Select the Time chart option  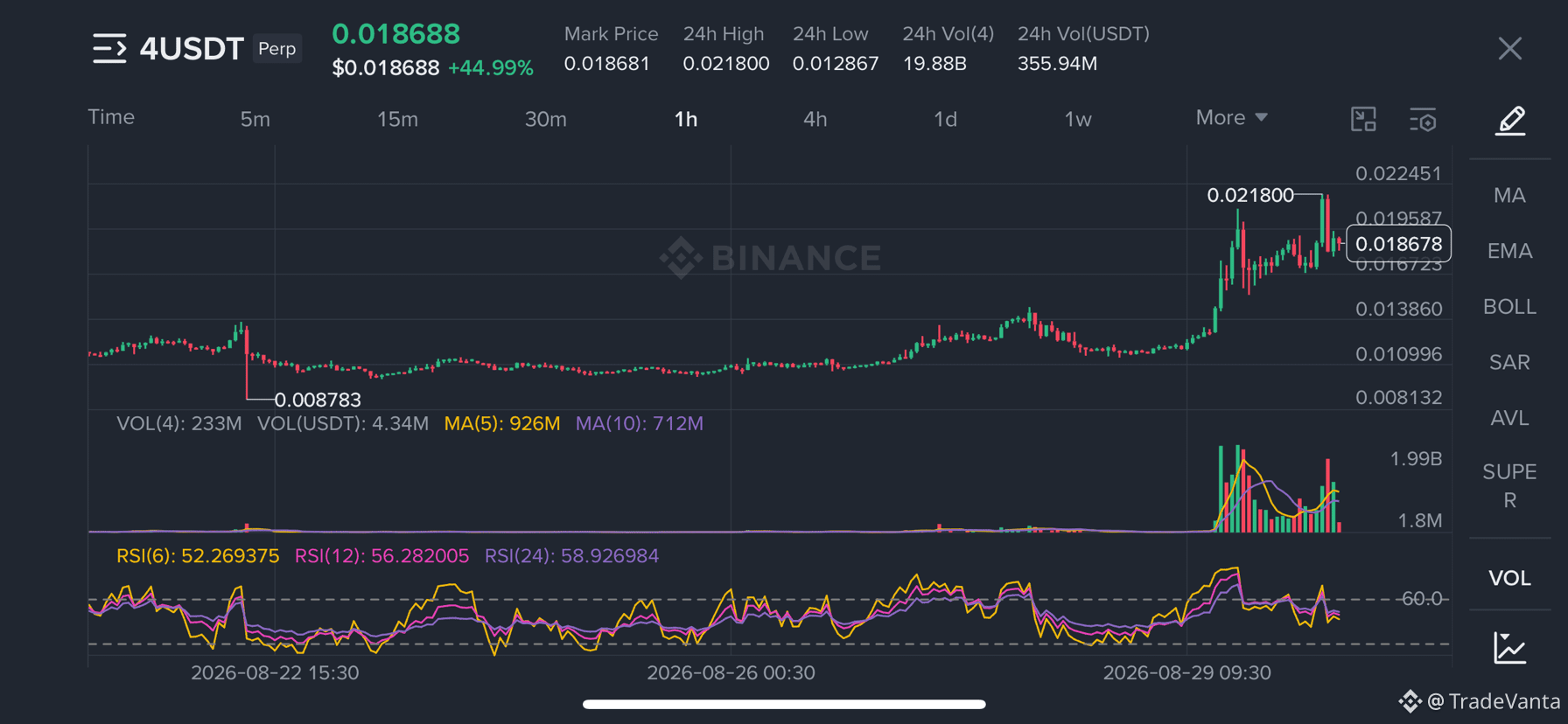(111, 117)
